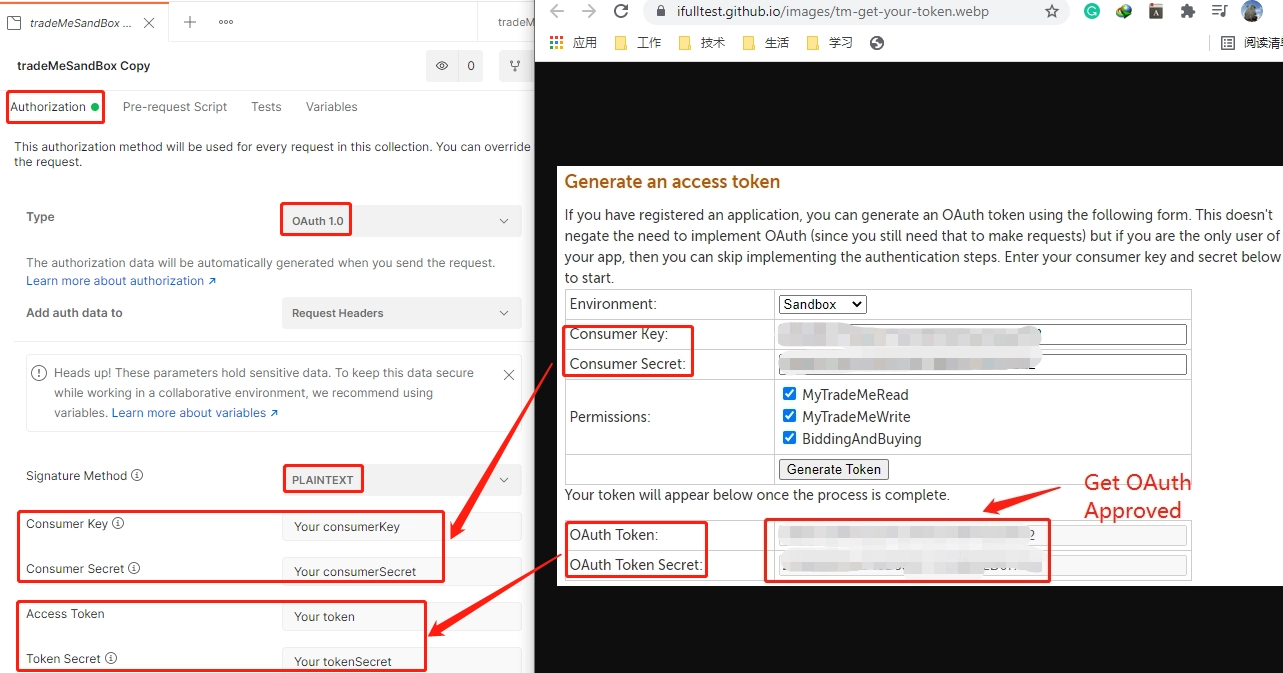Image resolution: width=1283 pixels, height=673 pixels.
Task: Click the globe bookmark icon
Action: tap(877, 43)
